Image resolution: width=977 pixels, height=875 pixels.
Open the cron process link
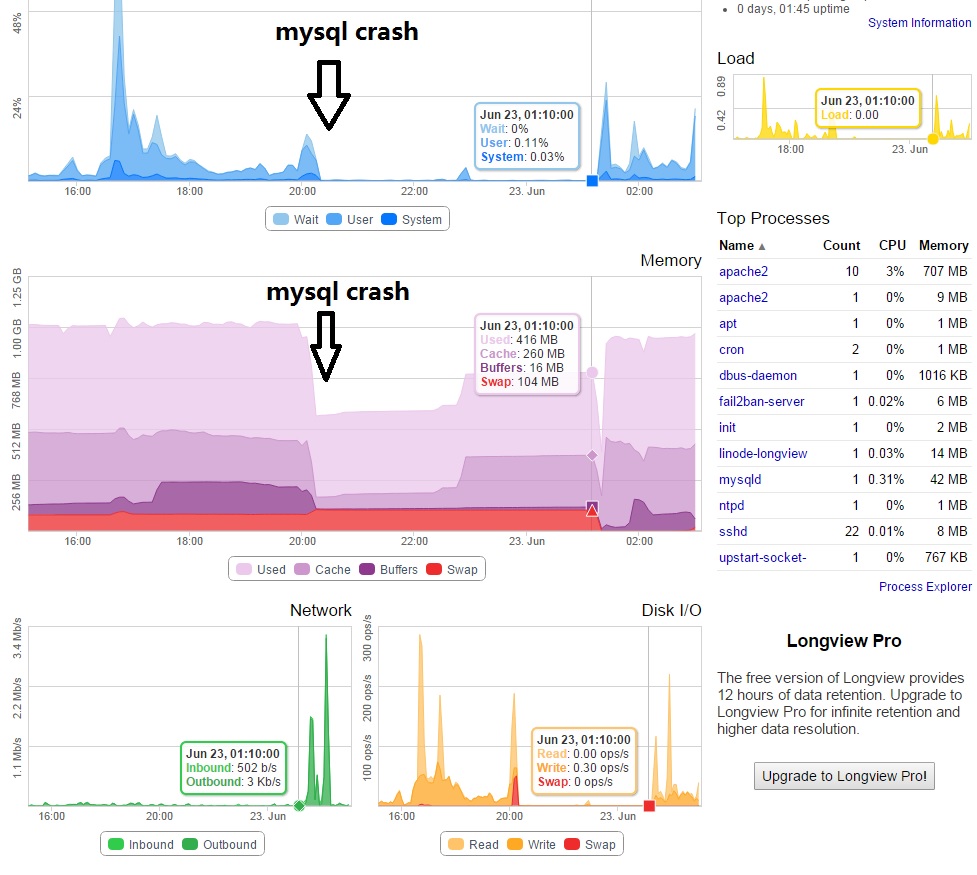pyautogui.click(x=731, y=350)
